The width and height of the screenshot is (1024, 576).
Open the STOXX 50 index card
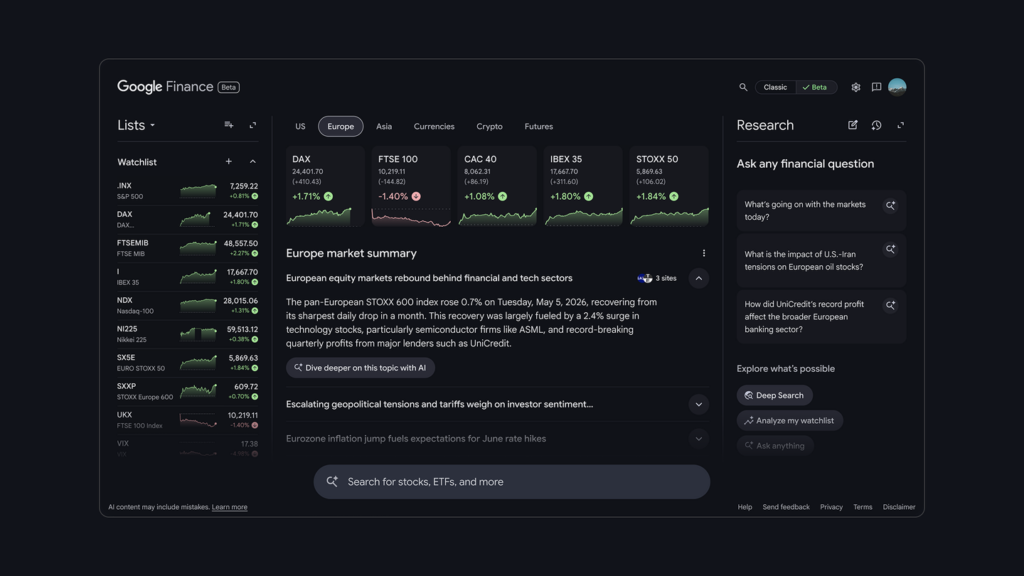coord(669,186)
